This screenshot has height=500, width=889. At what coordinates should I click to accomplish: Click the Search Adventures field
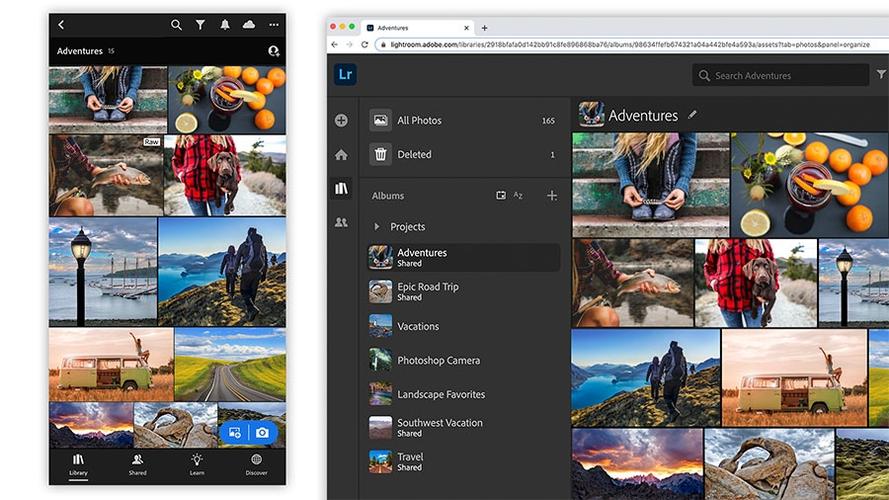tap(780, 75)
